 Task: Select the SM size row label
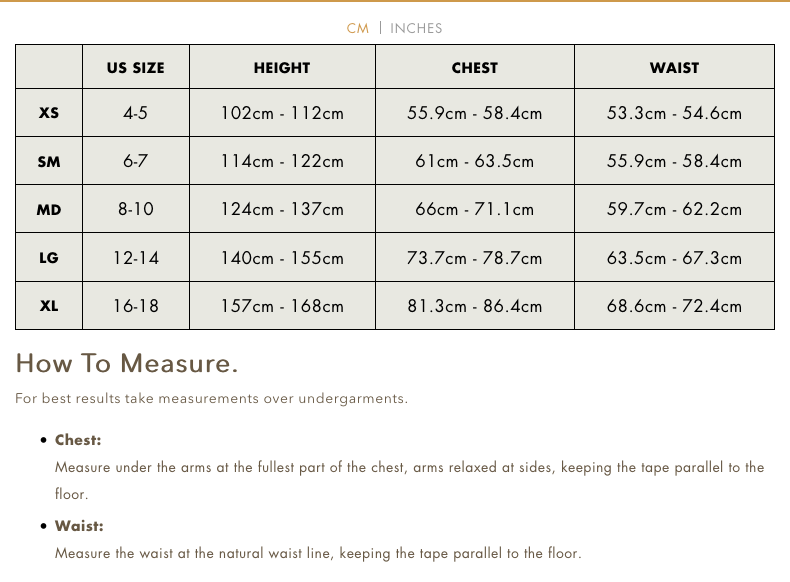point(49,161)
